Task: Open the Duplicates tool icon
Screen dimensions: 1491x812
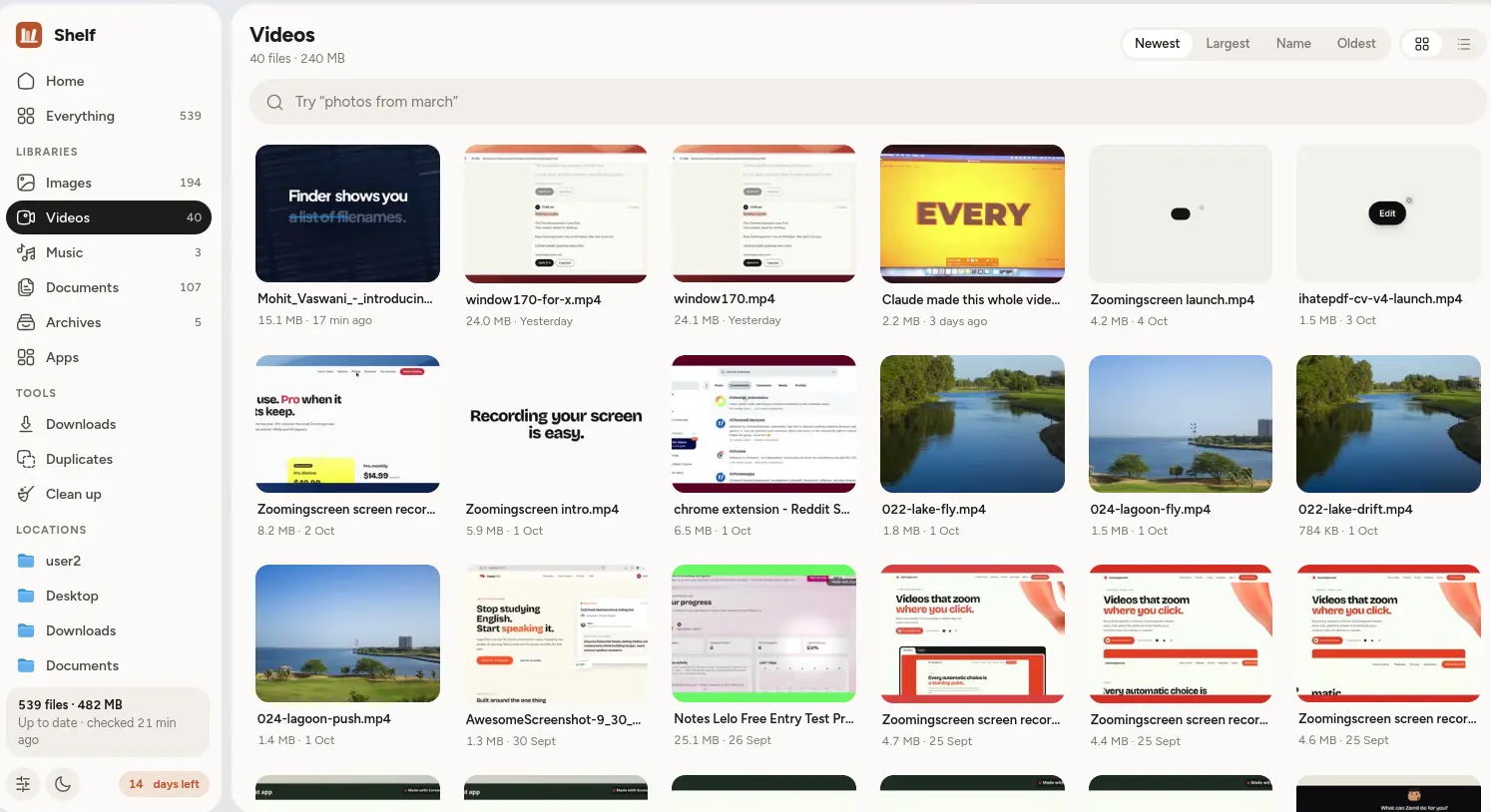Action: [x=26, y=459]
